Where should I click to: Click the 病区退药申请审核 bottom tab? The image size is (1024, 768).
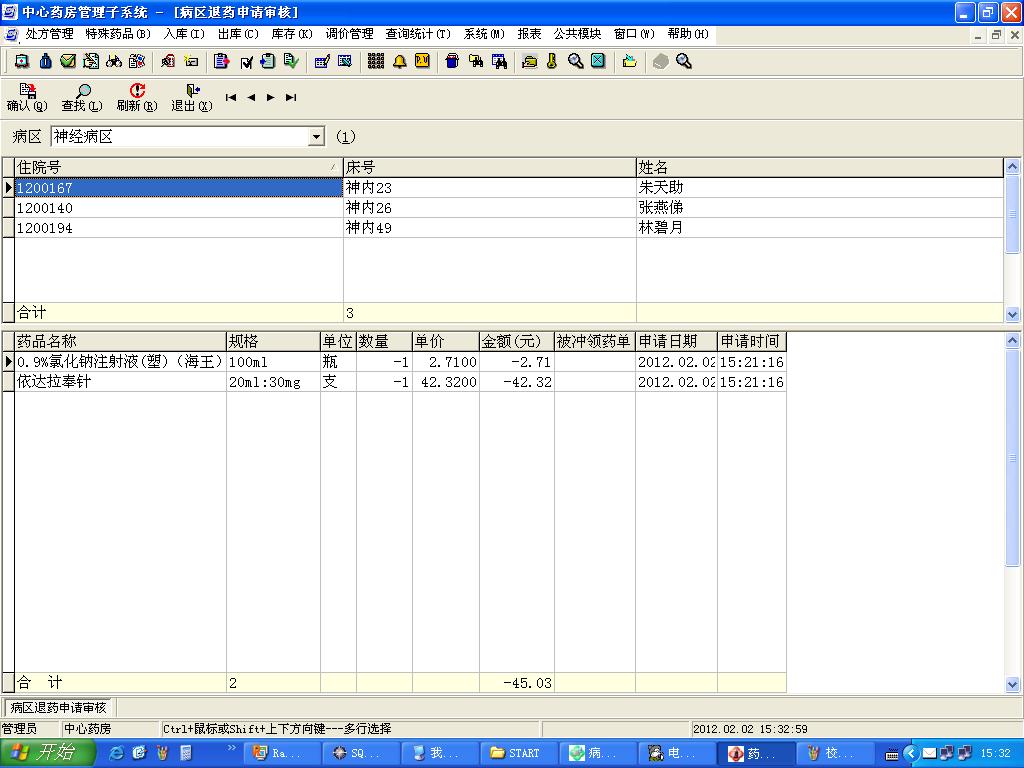click(x=58, y=707)
